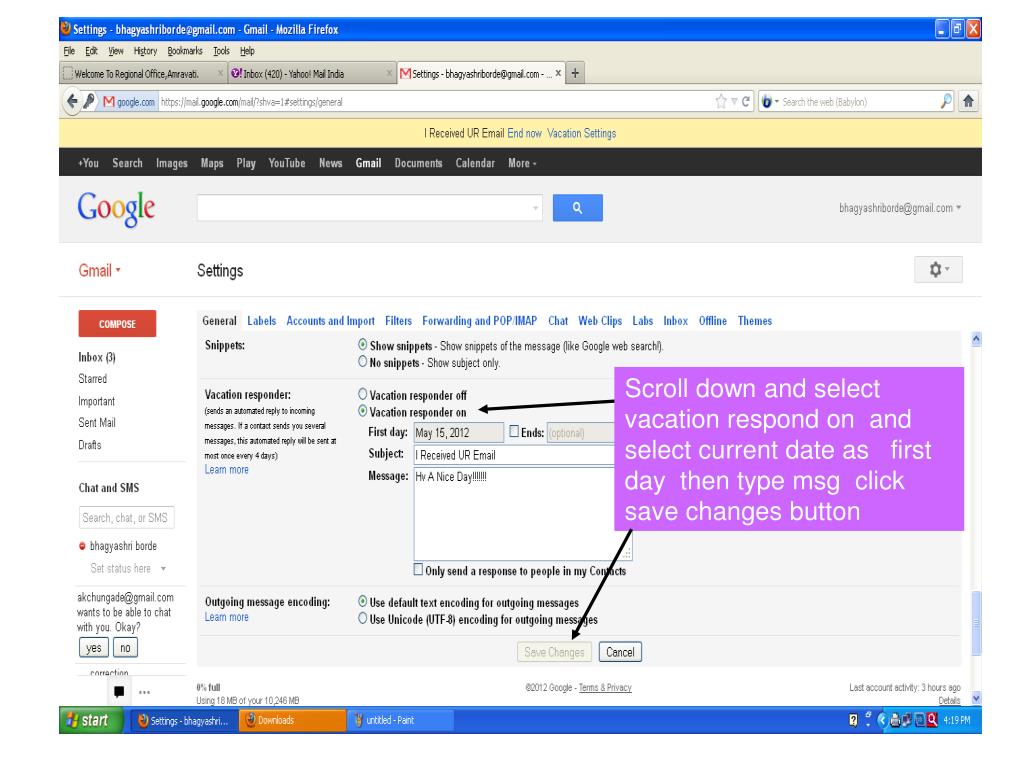Click the Windows start button
Image resolution: width=1024 pixels, height=768 pixels.
point(91,720)
